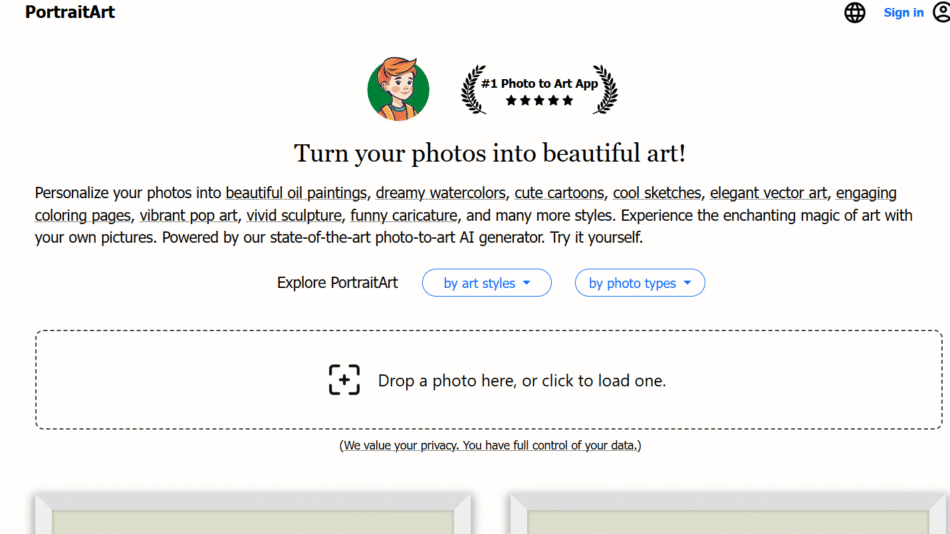Image resolution: width=950 pixels, height=534 pixels.
Task: Open the beautiful oil paintings link
Action: [x=297, y=193]
